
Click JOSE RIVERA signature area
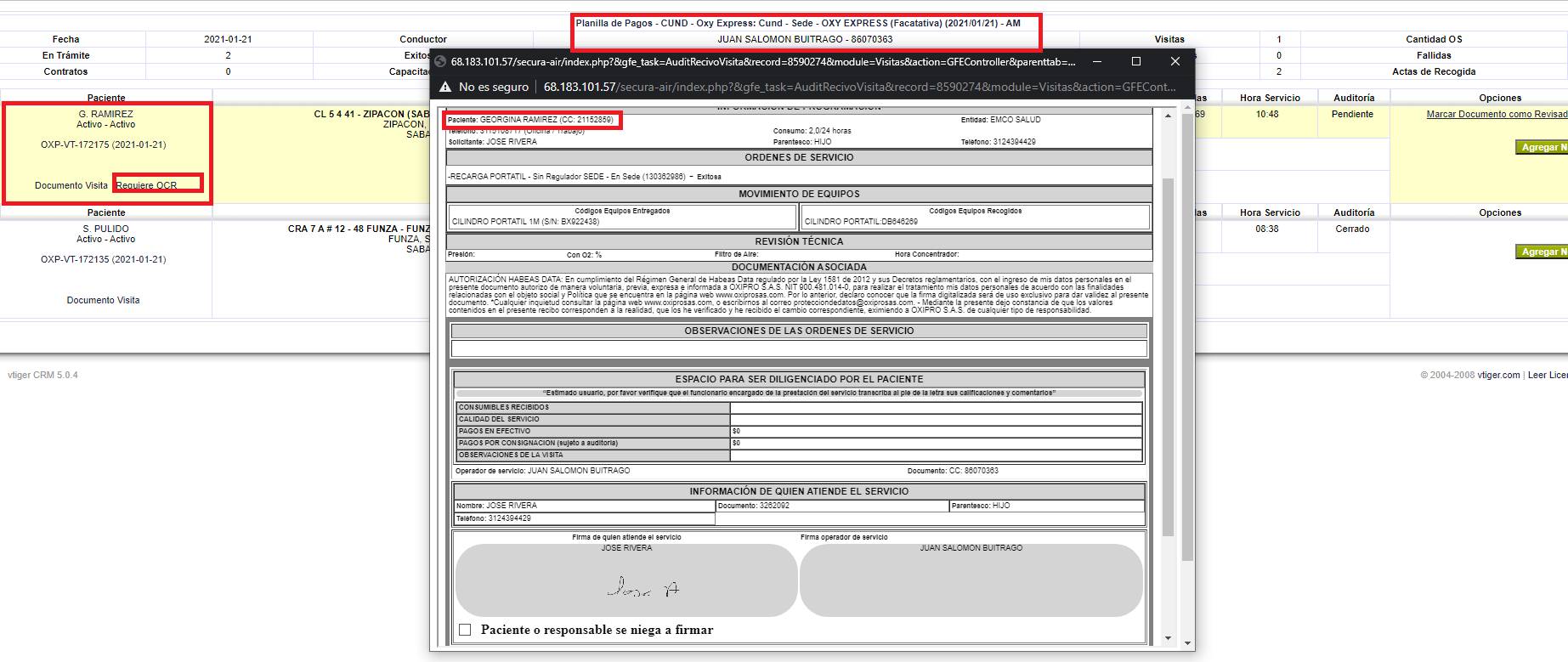point(626,580)
